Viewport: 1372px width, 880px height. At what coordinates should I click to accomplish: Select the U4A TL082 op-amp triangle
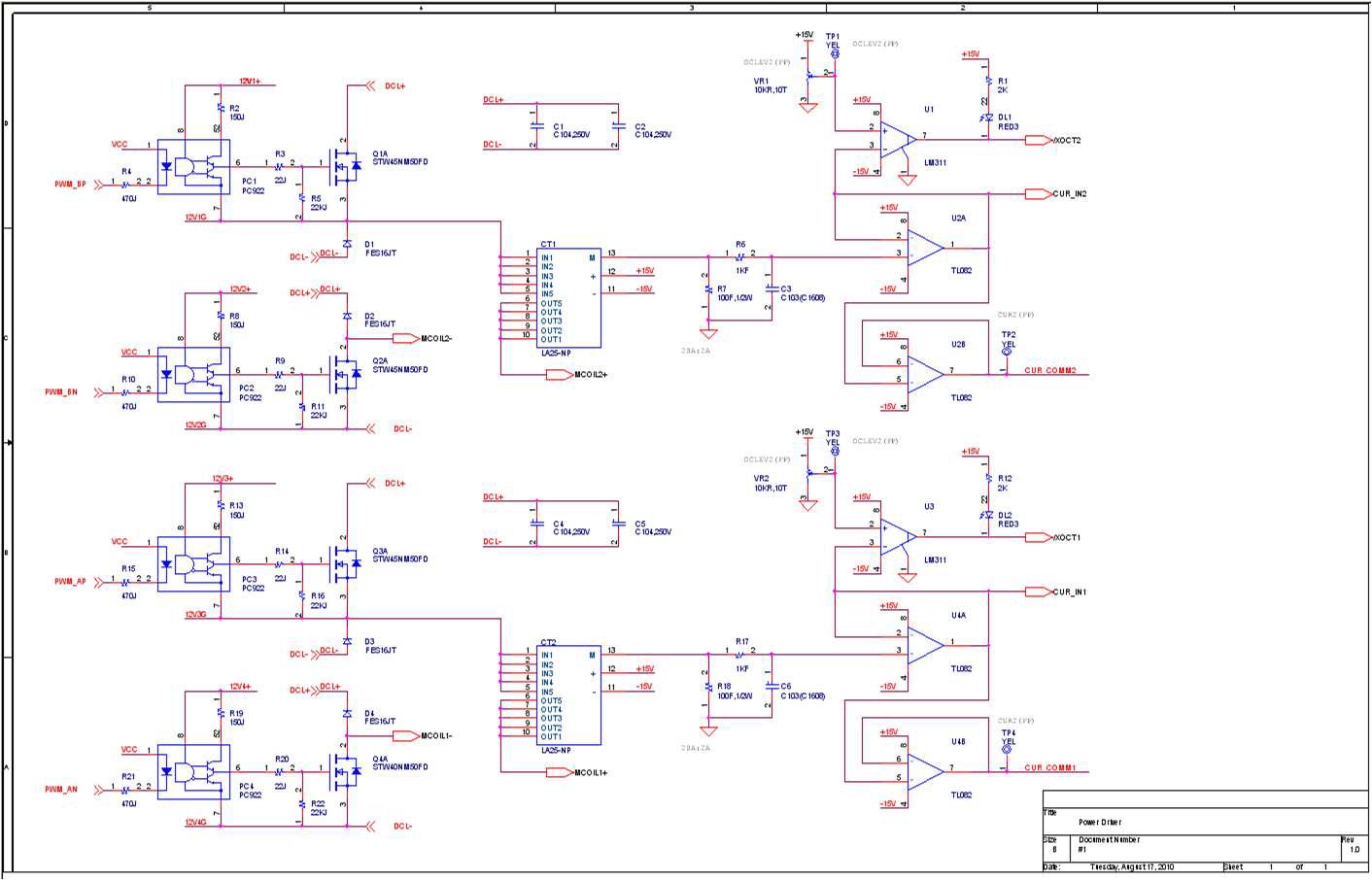(x=925, y=645)
